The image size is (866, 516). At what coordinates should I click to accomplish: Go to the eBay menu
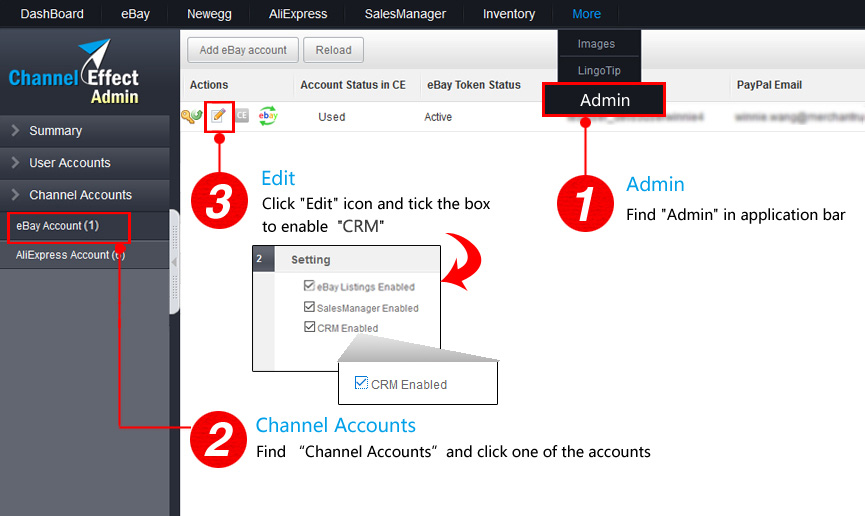tap(135, 14)
